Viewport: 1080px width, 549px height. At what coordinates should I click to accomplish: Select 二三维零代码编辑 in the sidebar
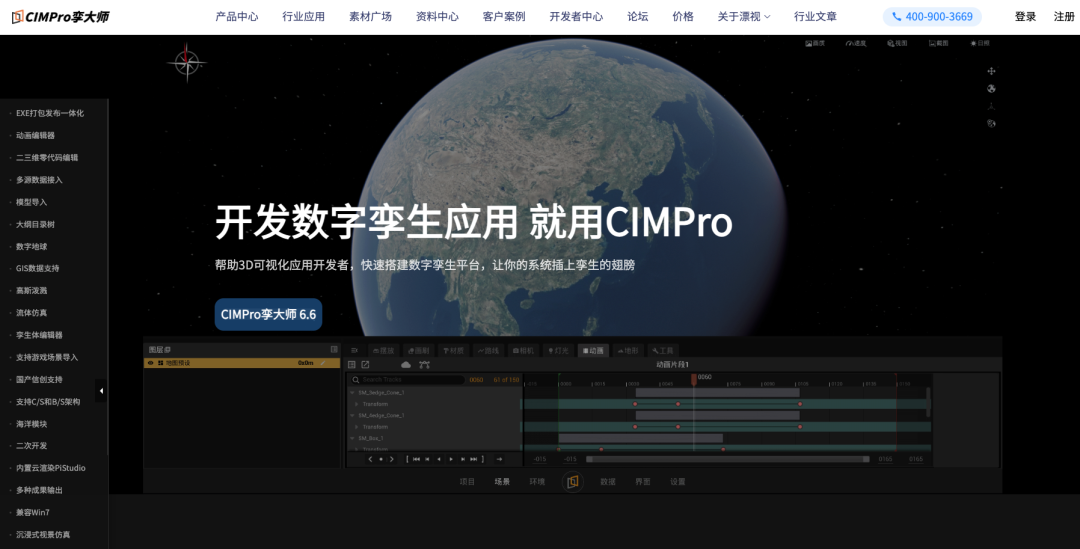(47, 158)
